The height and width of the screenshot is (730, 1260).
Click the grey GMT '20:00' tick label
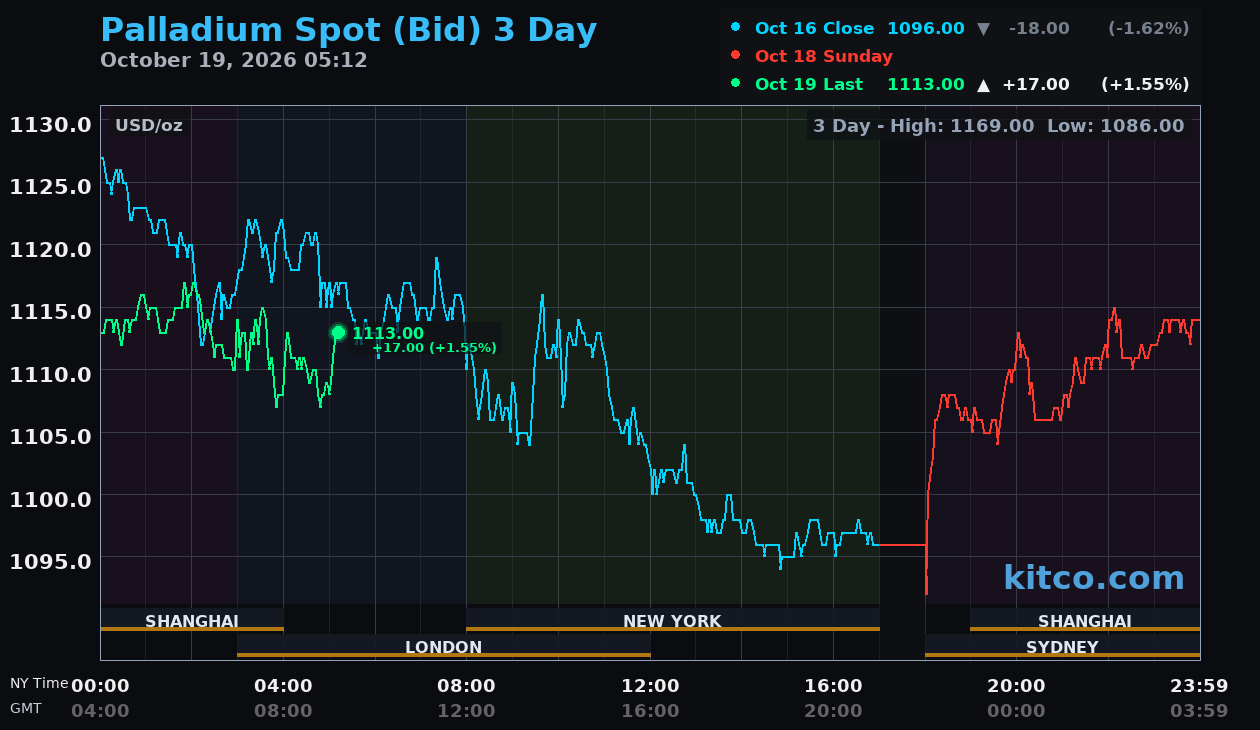coord(833,711)
